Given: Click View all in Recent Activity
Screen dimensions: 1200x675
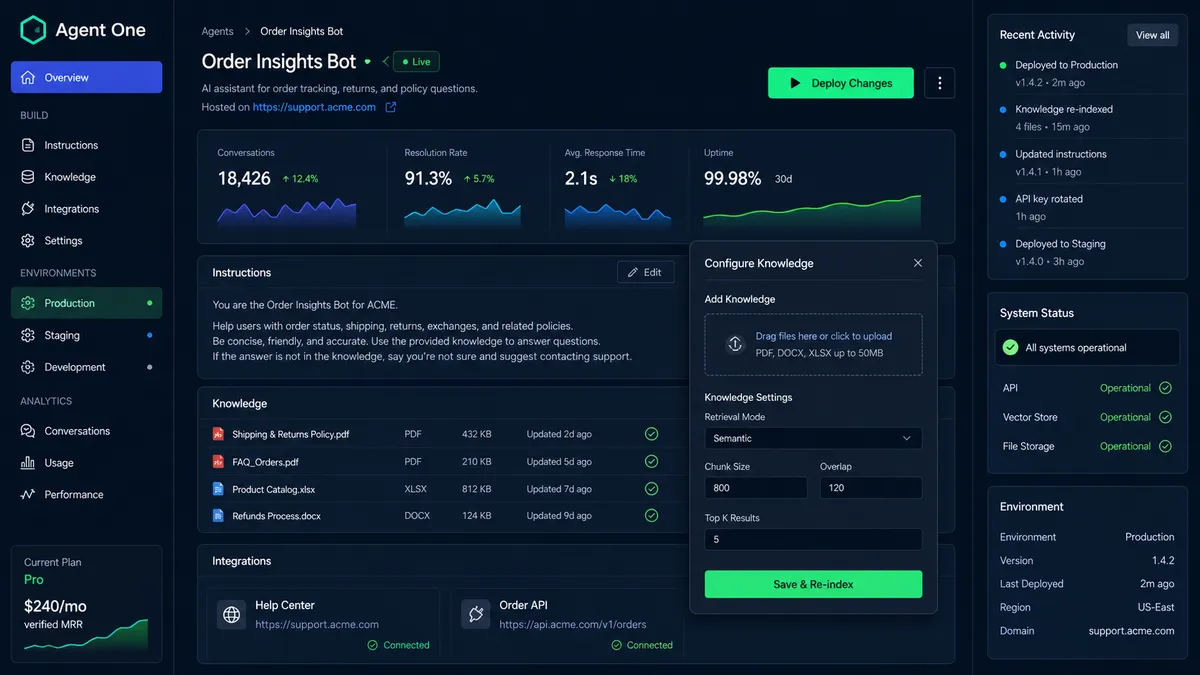Looking at the screenshot, I should [x=1152, y=35].
